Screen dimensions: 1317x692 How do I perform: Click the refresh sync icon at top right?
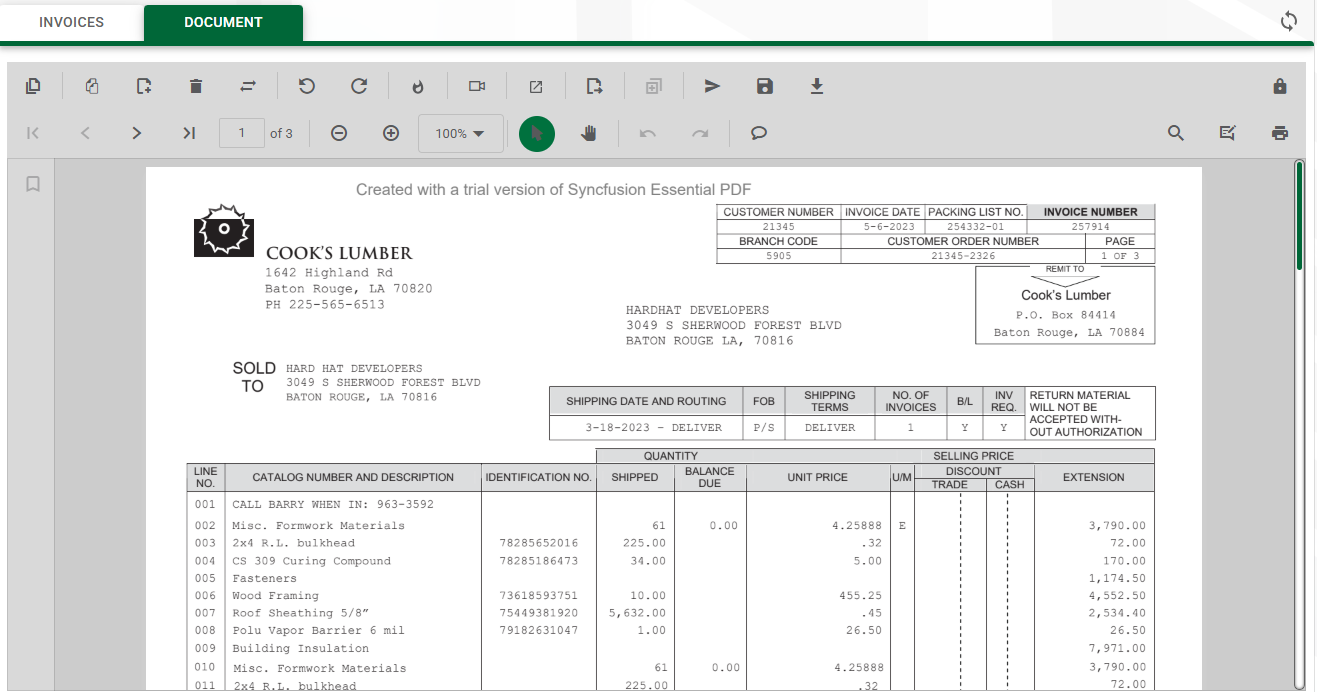point(1289,22)
